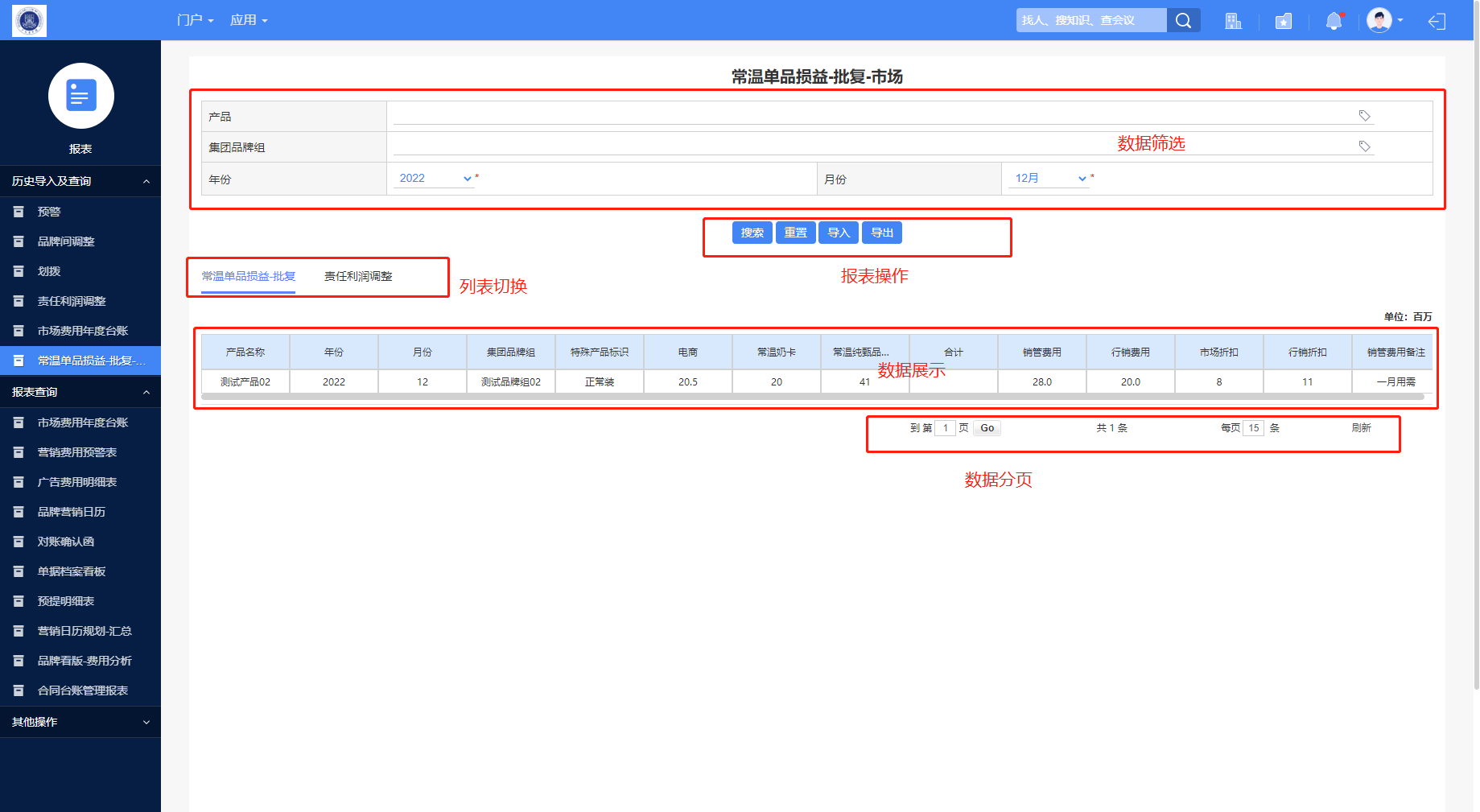Click the tag icon in 集团品牌组 field
Screen dimensions: 1480x812
pos(1364,146)
